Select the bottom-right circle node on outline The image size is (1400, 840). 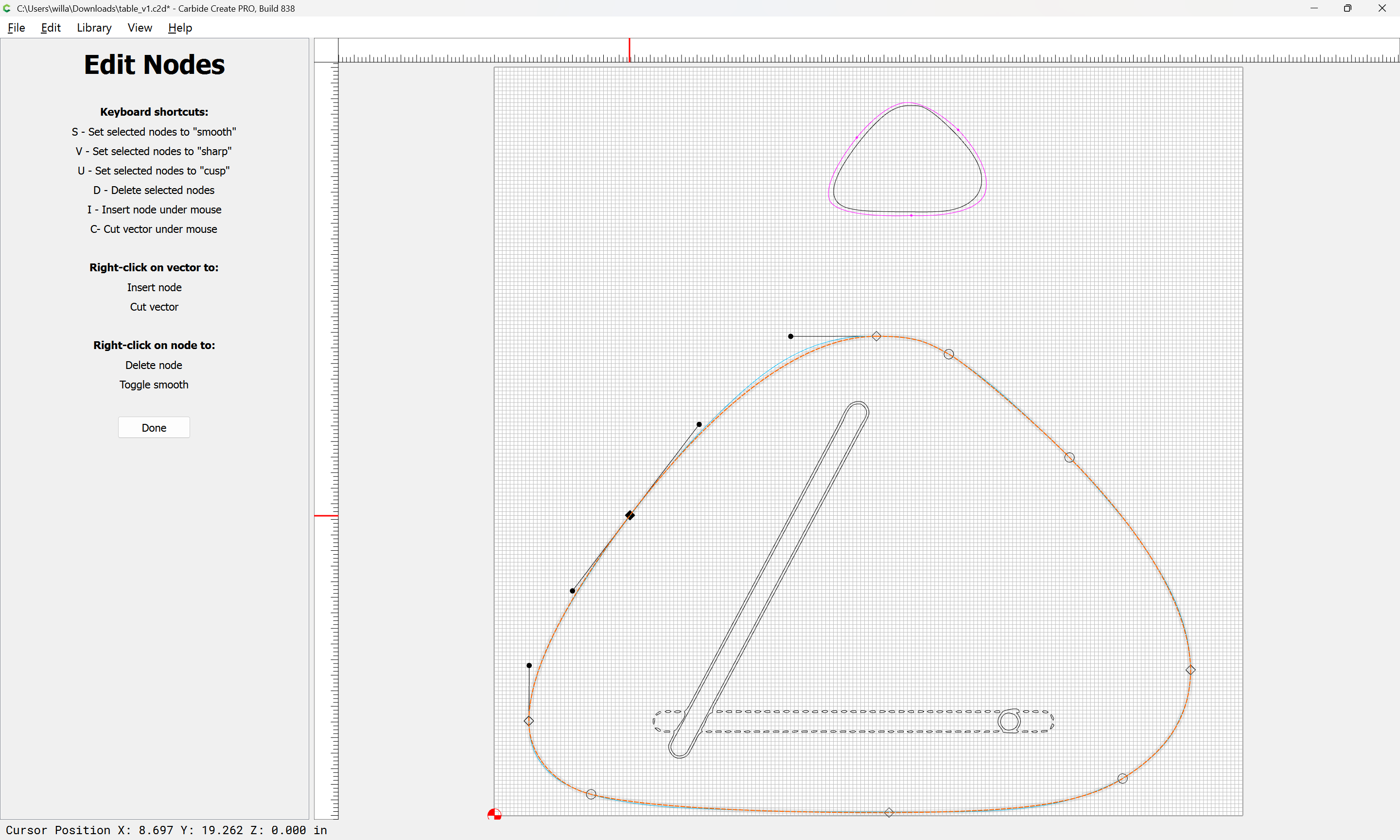(x=1122, y=779)
